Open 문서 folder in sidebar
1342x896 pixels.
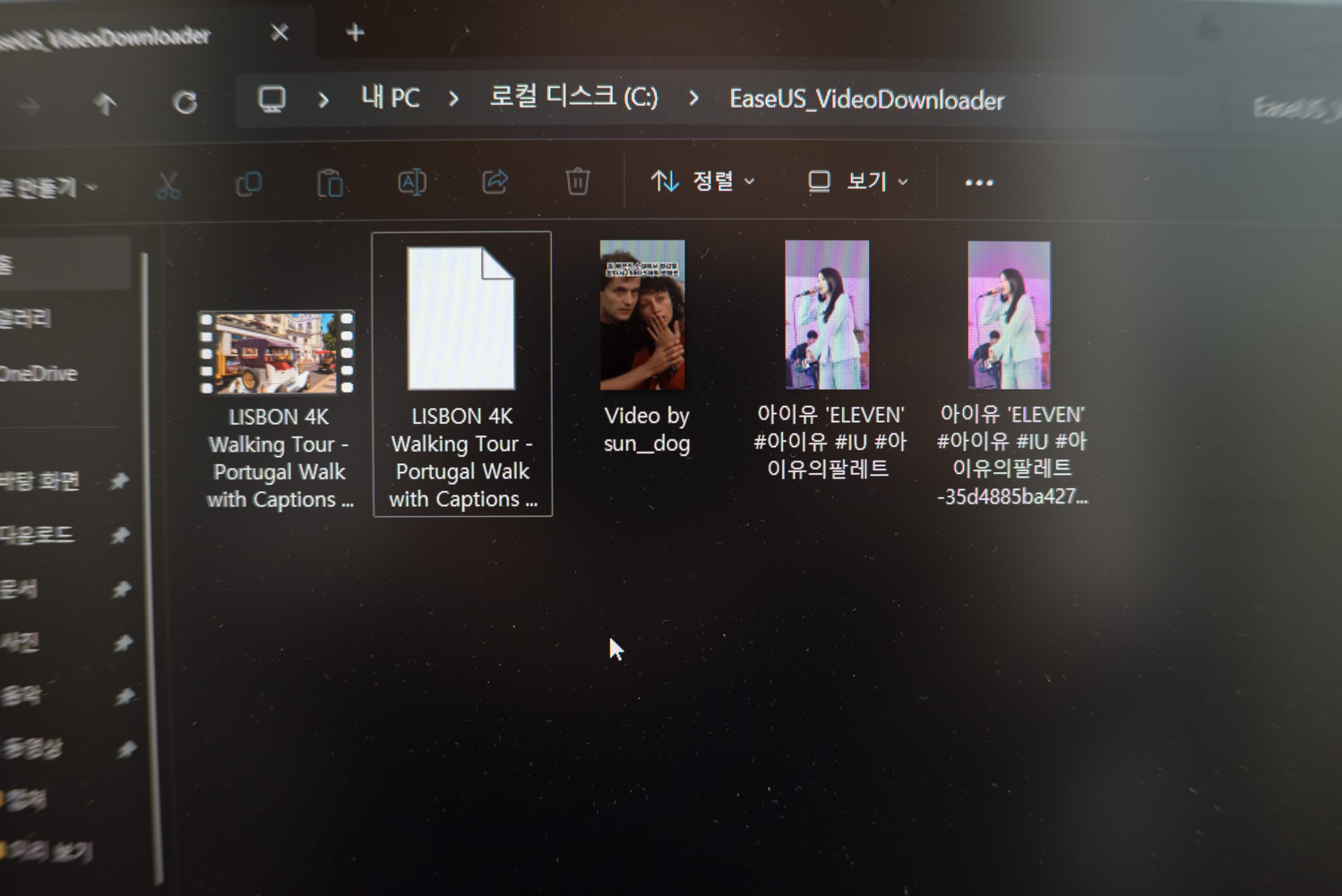[20, 589]
